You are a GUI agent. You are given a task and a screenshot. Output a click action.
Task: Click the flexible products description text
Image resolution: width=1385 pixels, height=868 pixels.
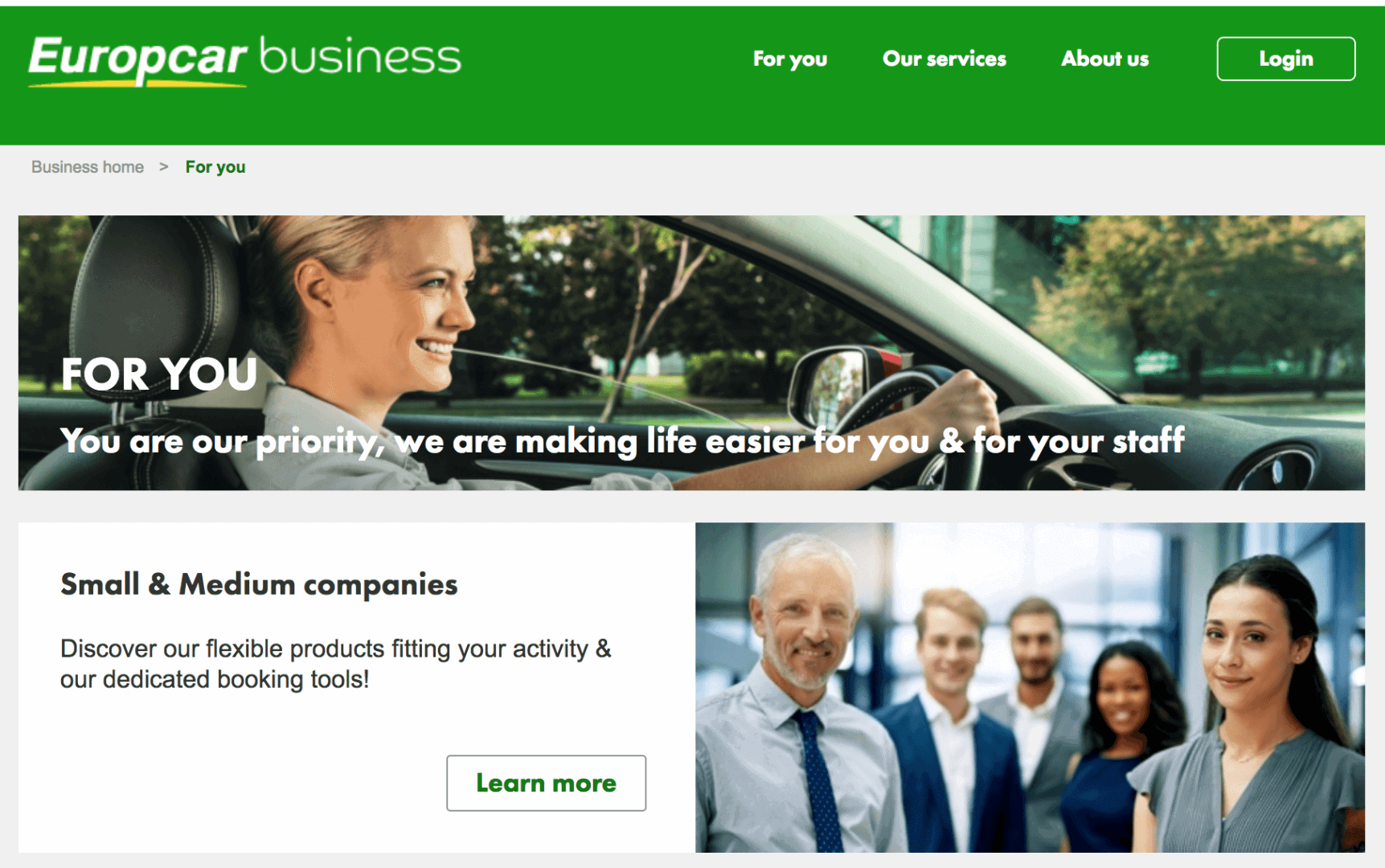[x=336, y=664]
